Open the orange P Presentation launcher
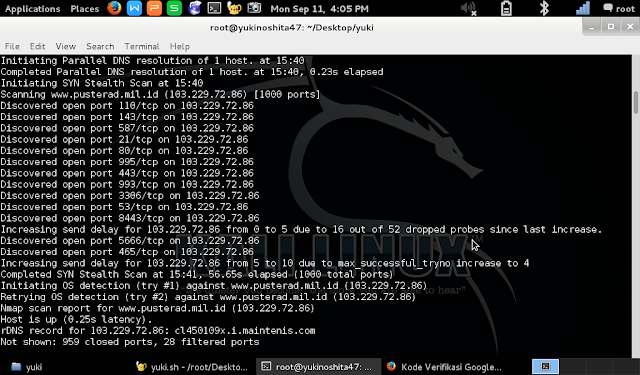 click(x=154, y=8)
